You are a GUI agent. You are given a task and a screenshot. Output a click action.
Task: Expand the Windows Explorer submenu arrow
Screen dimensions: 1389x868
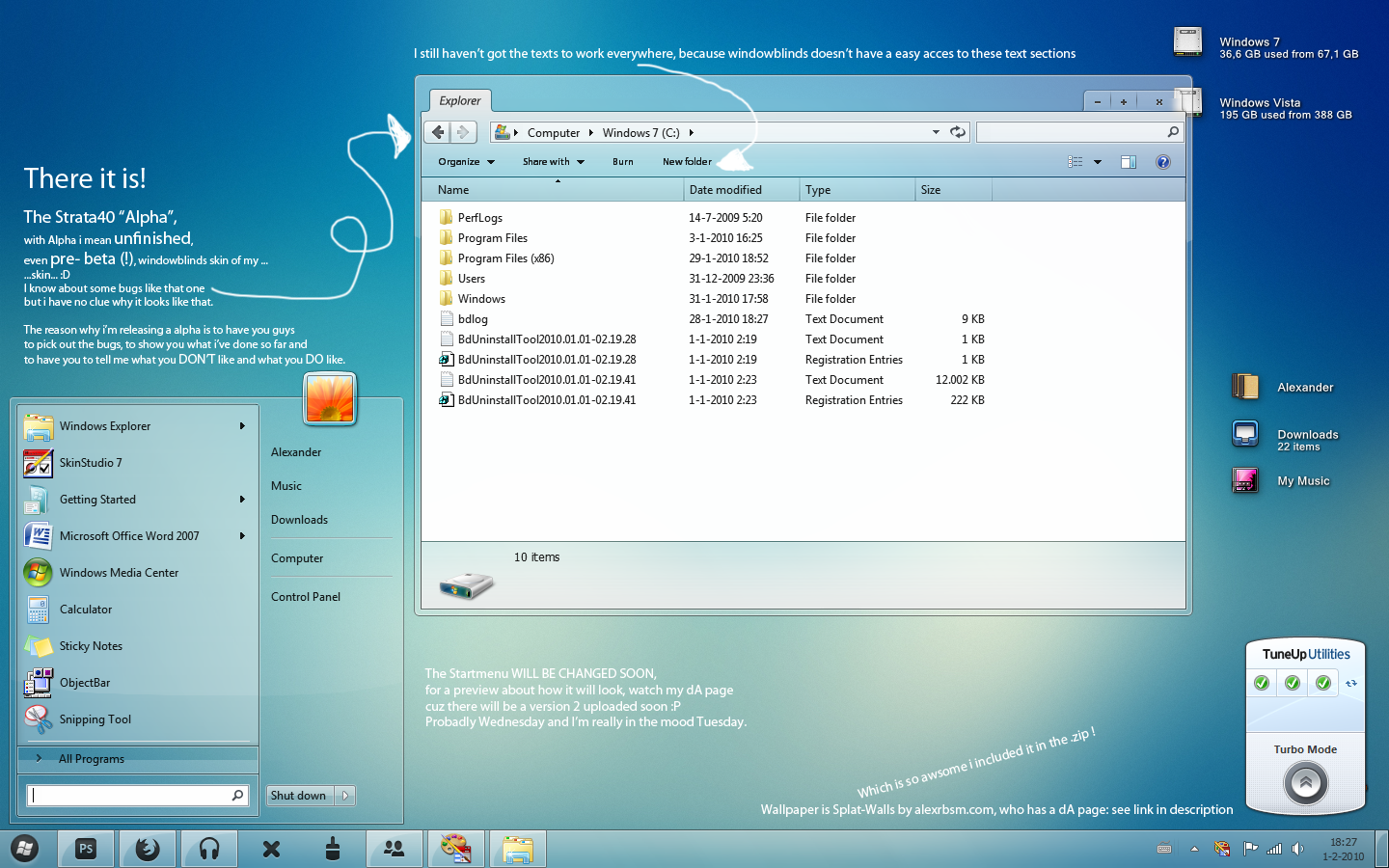[x=242, y=425]
